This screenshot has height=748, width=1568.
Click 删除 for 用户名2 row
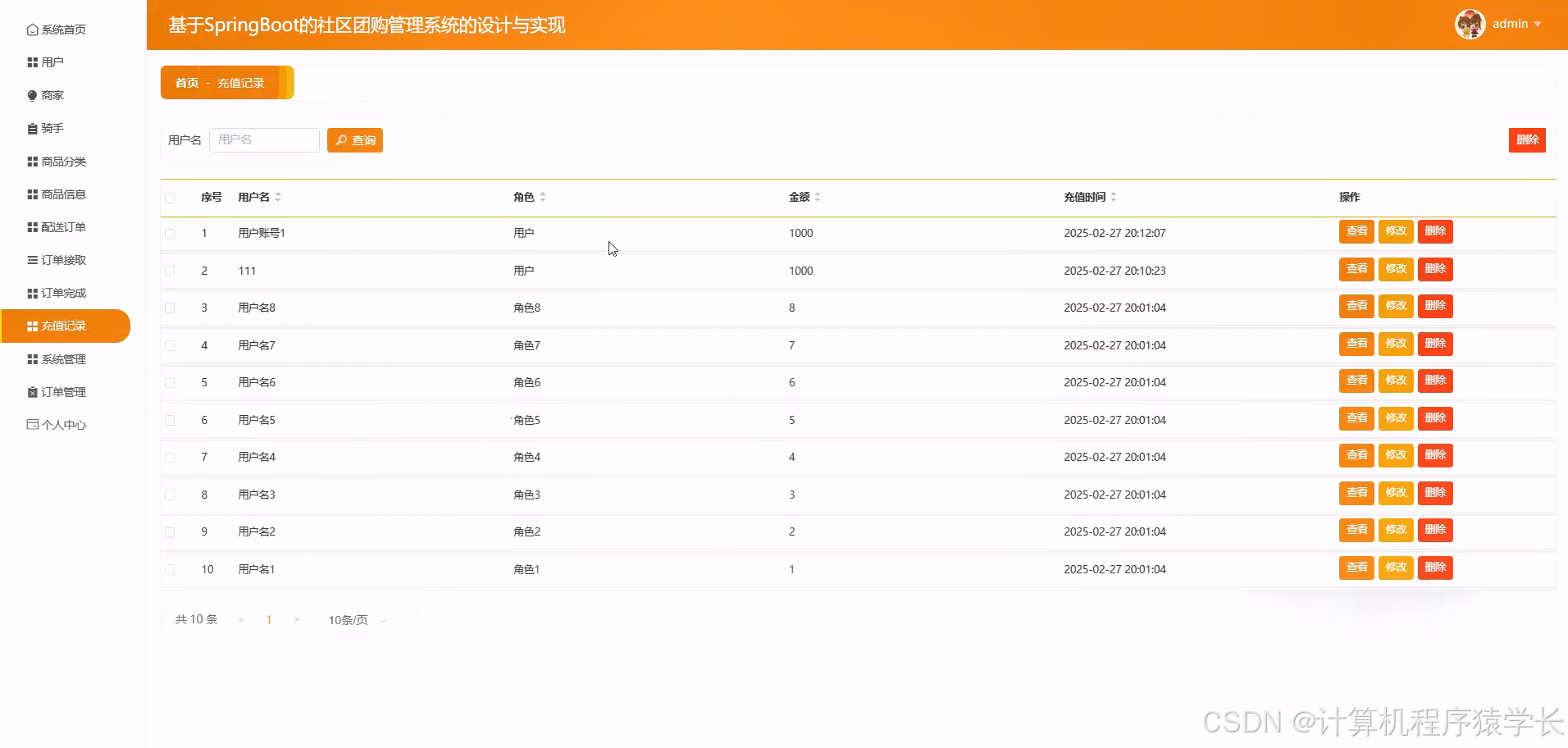1435,530
